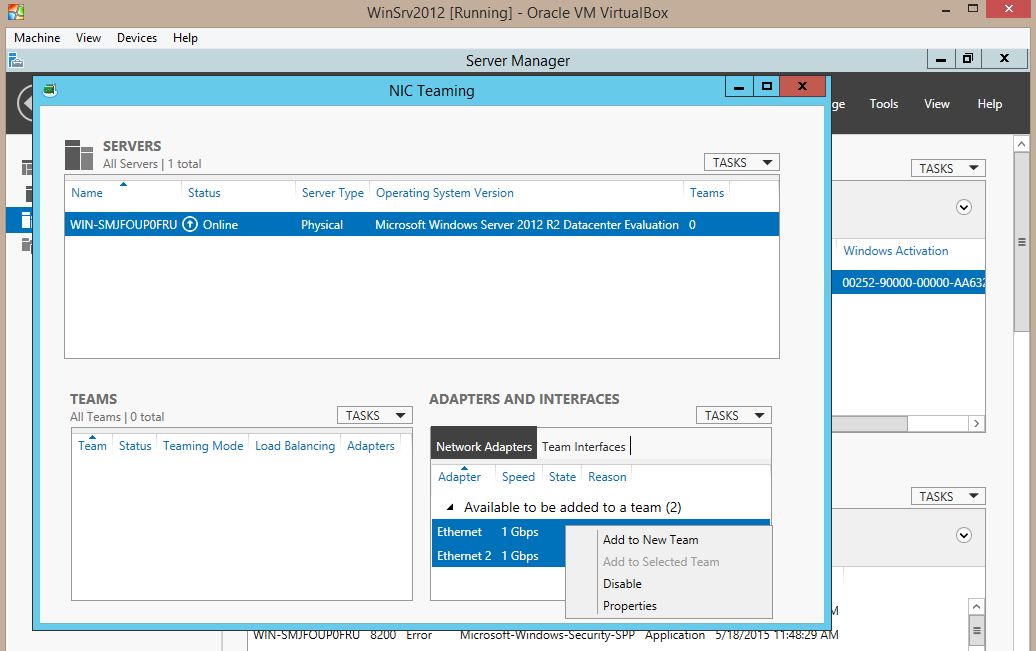Open the VirtualBox View menu
The image size is (1036, 651).
pos(89,38)
